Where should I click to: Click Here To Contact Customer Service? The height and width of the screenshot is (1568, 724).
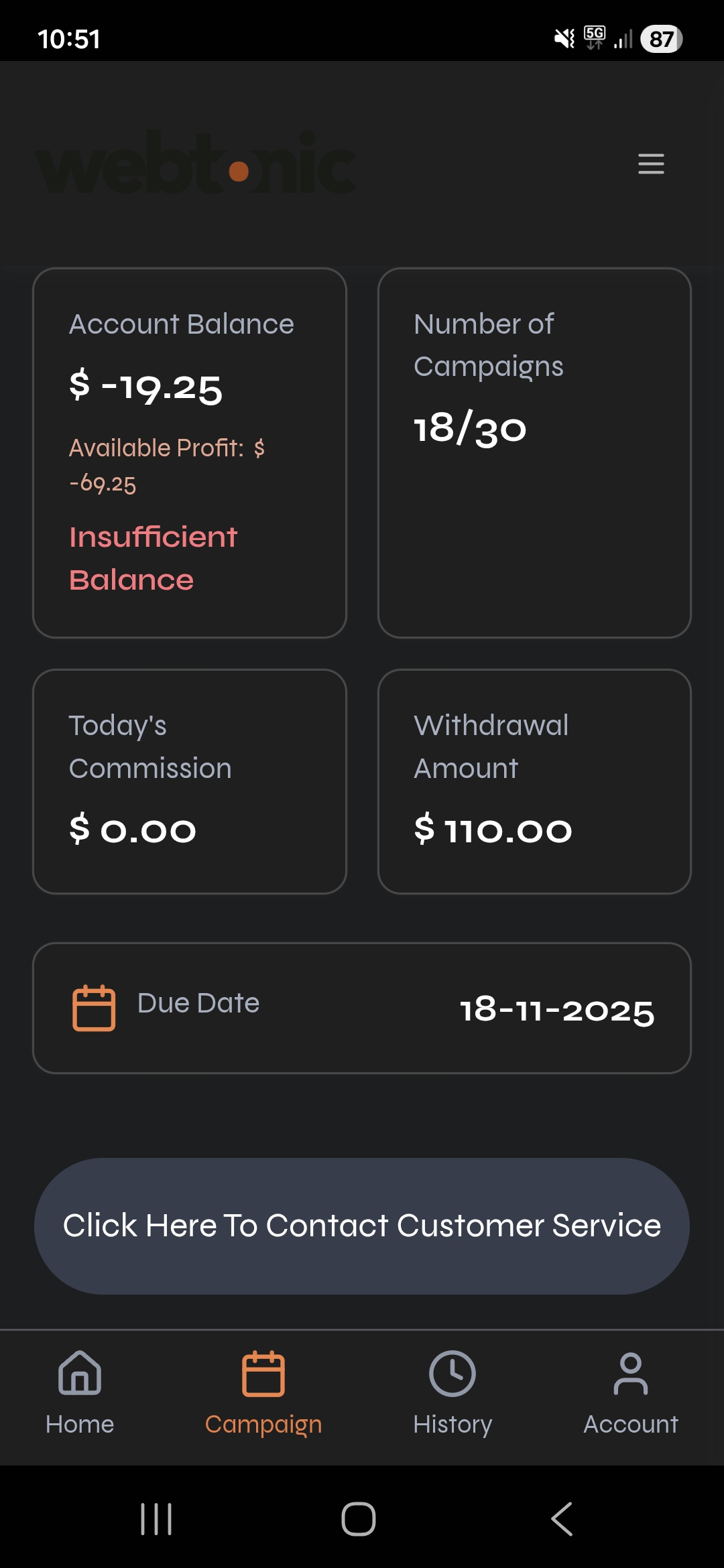click(362, 1226)
